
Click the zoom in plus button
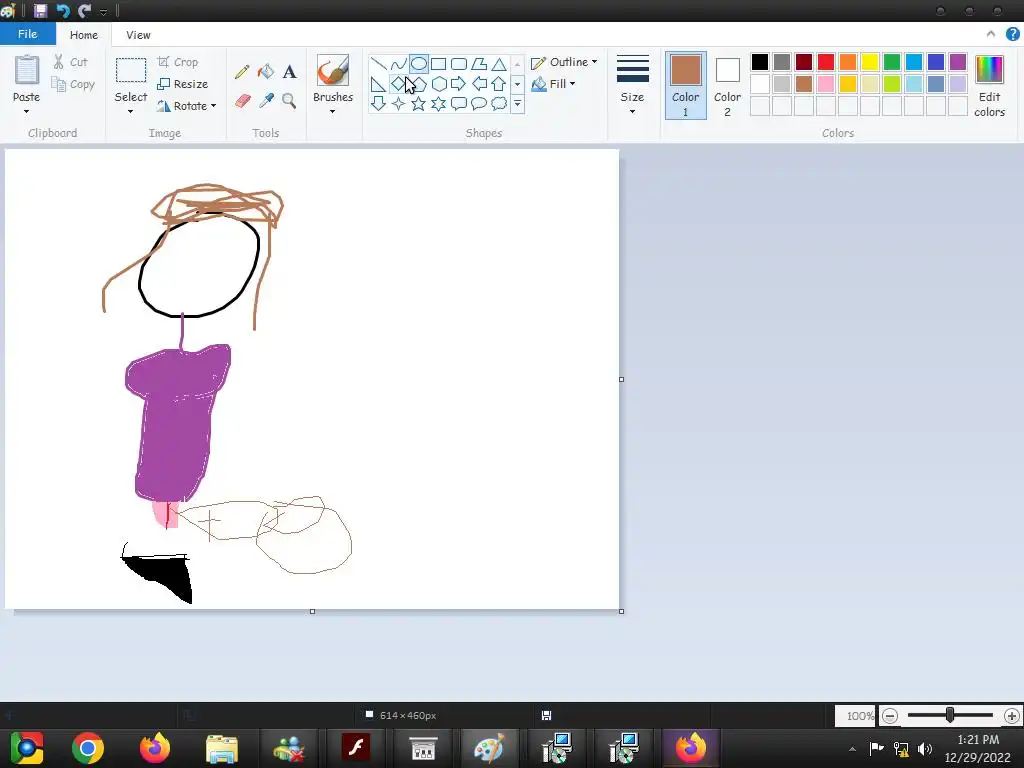tap(1012, 716)
